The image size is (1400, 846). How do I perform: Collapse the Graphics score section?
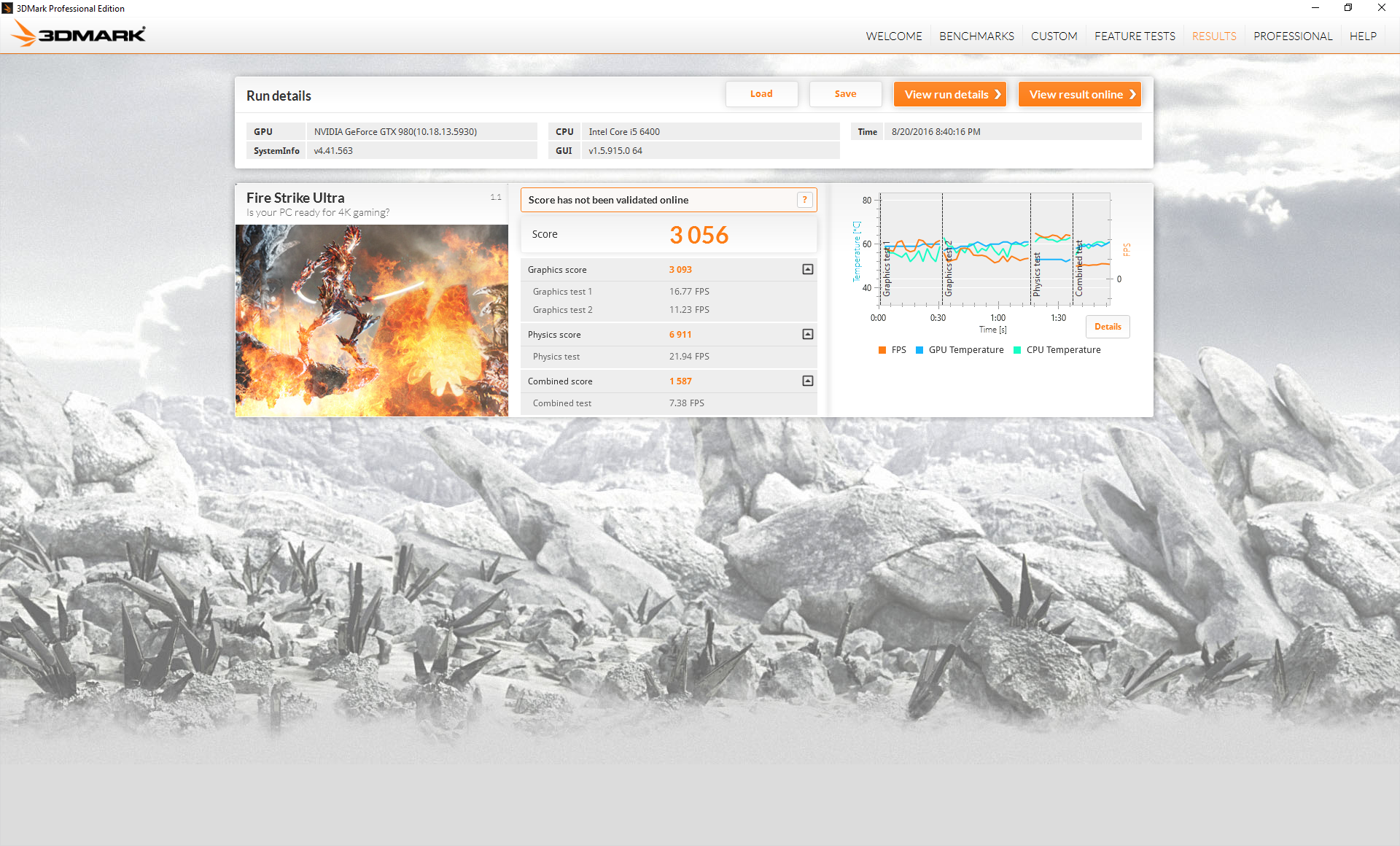click(808, 269)
